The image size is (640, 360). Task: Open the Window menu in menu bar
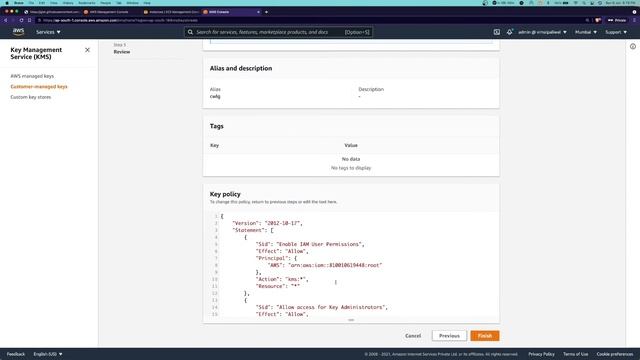click(132, 3)
